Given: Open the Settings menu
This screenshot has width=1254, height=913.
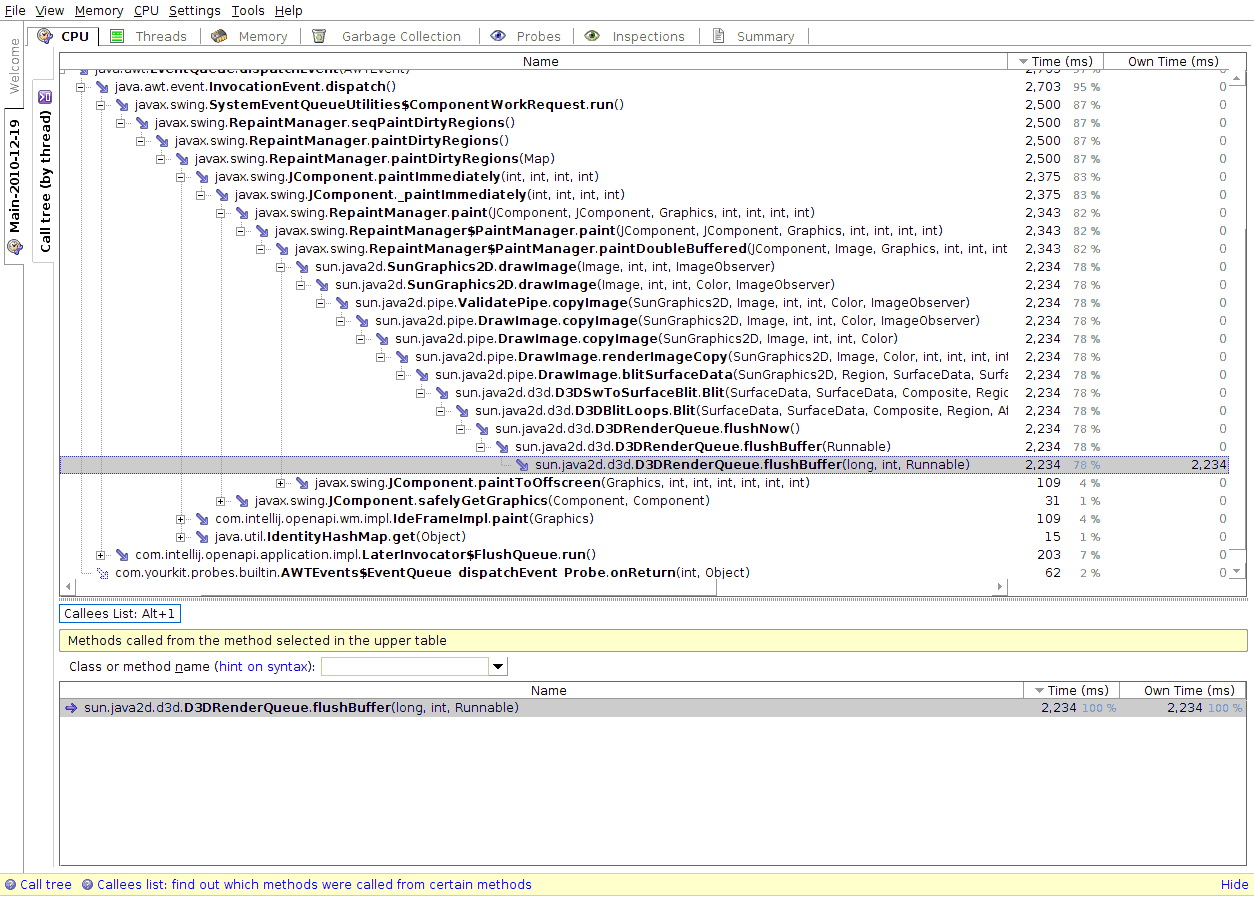Looking at the screenshot, I should click(194, 10).
